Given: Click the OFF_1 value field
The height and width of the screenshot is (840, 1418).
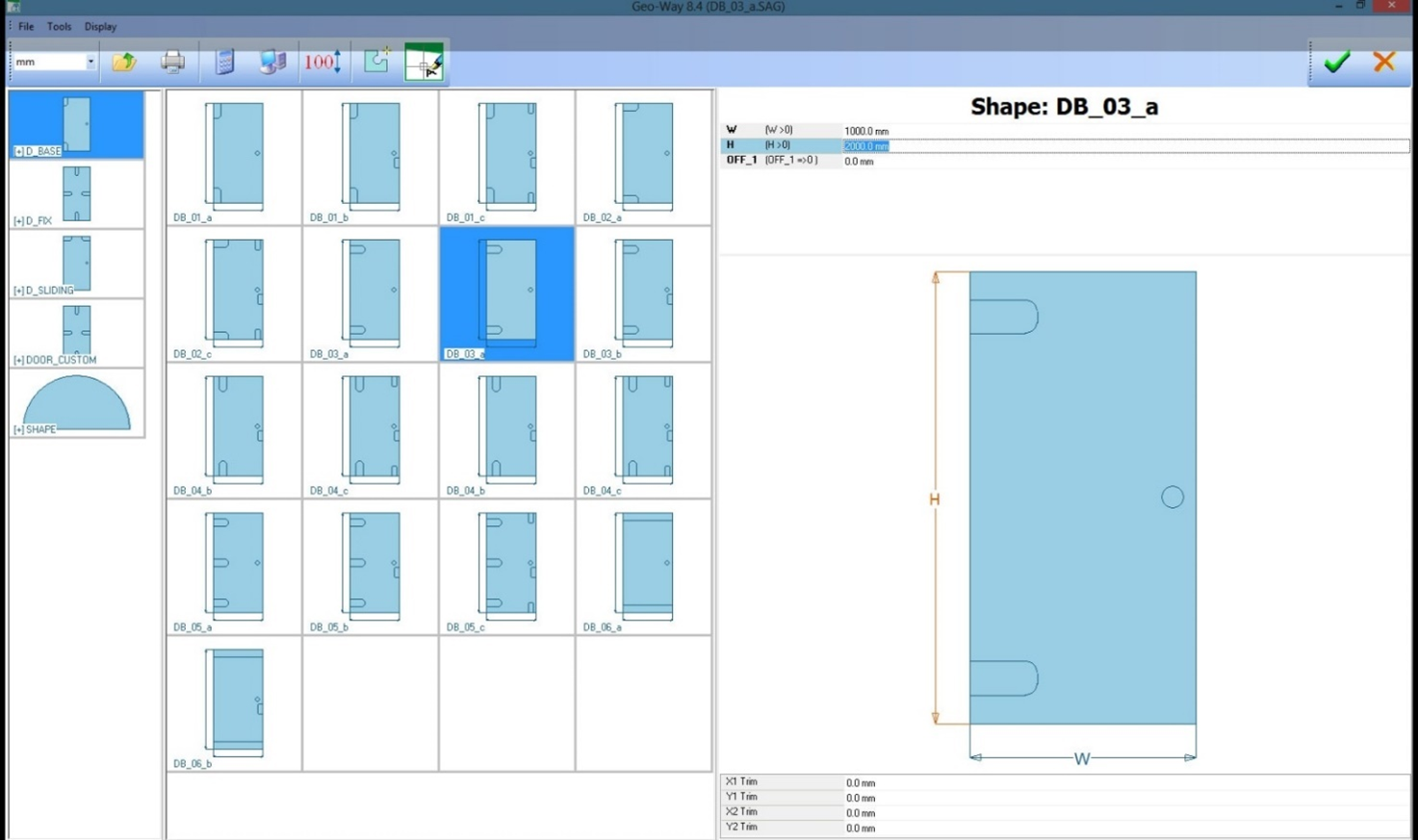Looking at the screenshot, I should pos(1125,162).
